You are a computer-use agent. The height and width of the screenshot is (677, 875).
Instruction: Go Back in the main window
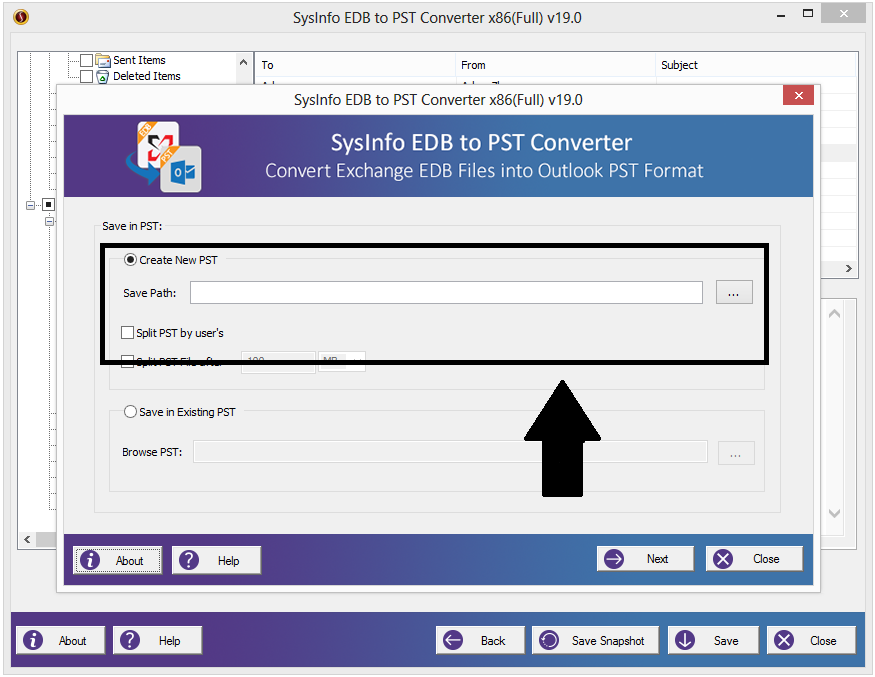(x=480, y=640)
